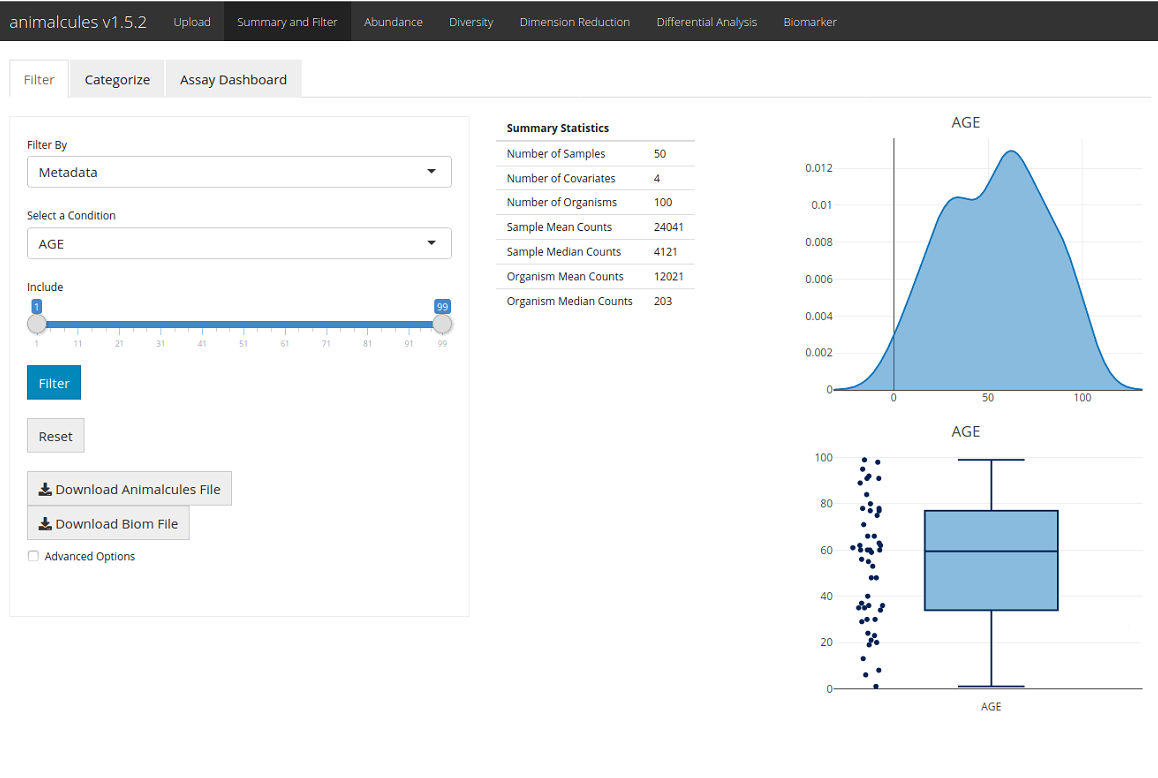
Task: Click the Number of Covariates value 4
Action: click(657, 178)
